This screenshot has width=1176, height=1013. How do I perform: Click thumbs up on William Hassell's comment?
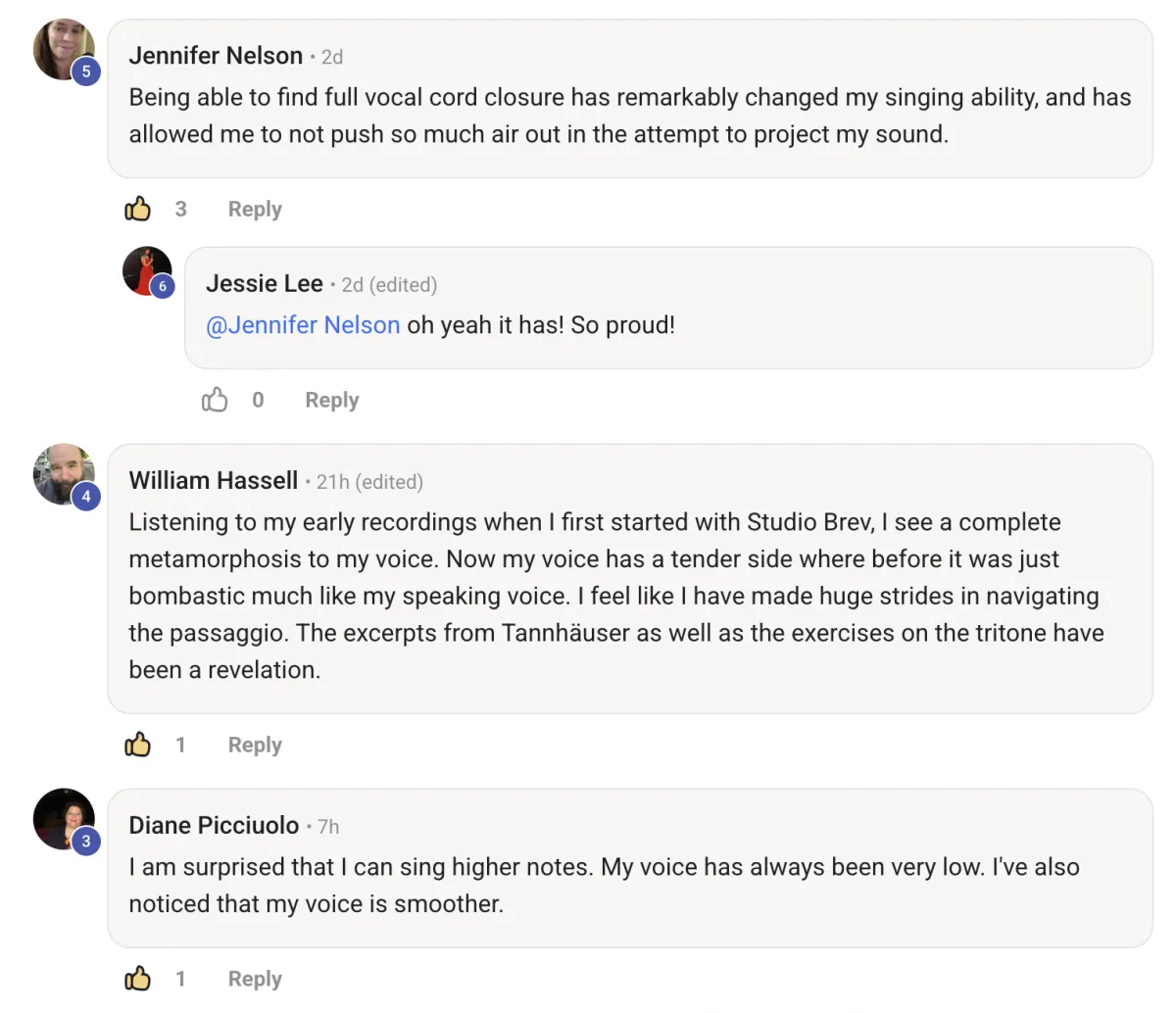pyautogui.click(x=138, y=745)
